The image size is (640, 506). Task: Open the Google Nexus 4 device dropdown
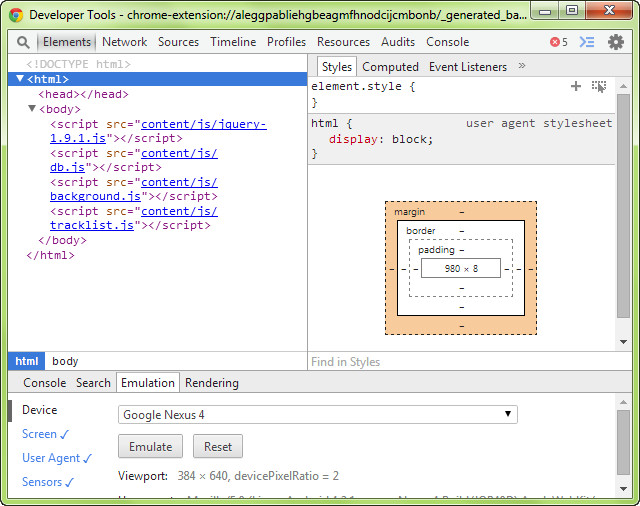coord(318,415)
